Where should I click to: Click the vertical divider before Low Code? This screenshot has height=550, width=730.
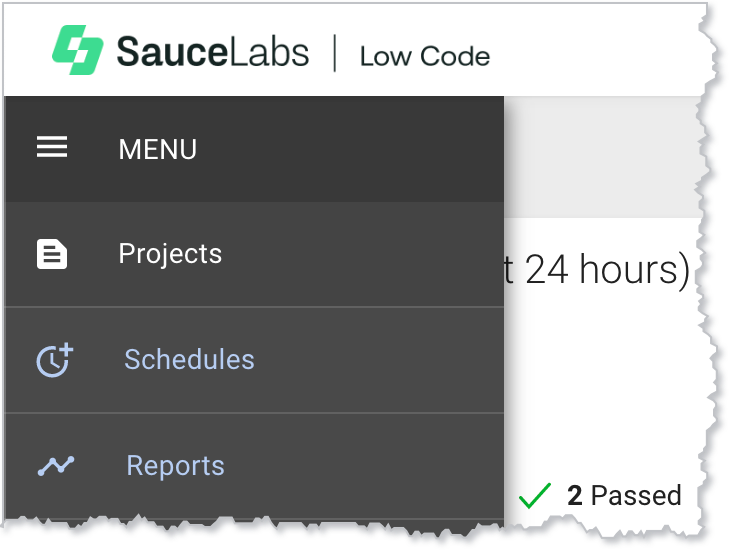(335, 53)
